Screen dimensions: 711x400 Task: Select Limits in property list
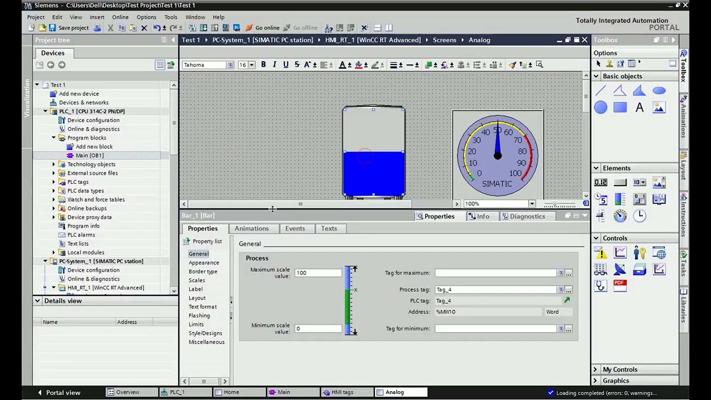pos(196,324)
